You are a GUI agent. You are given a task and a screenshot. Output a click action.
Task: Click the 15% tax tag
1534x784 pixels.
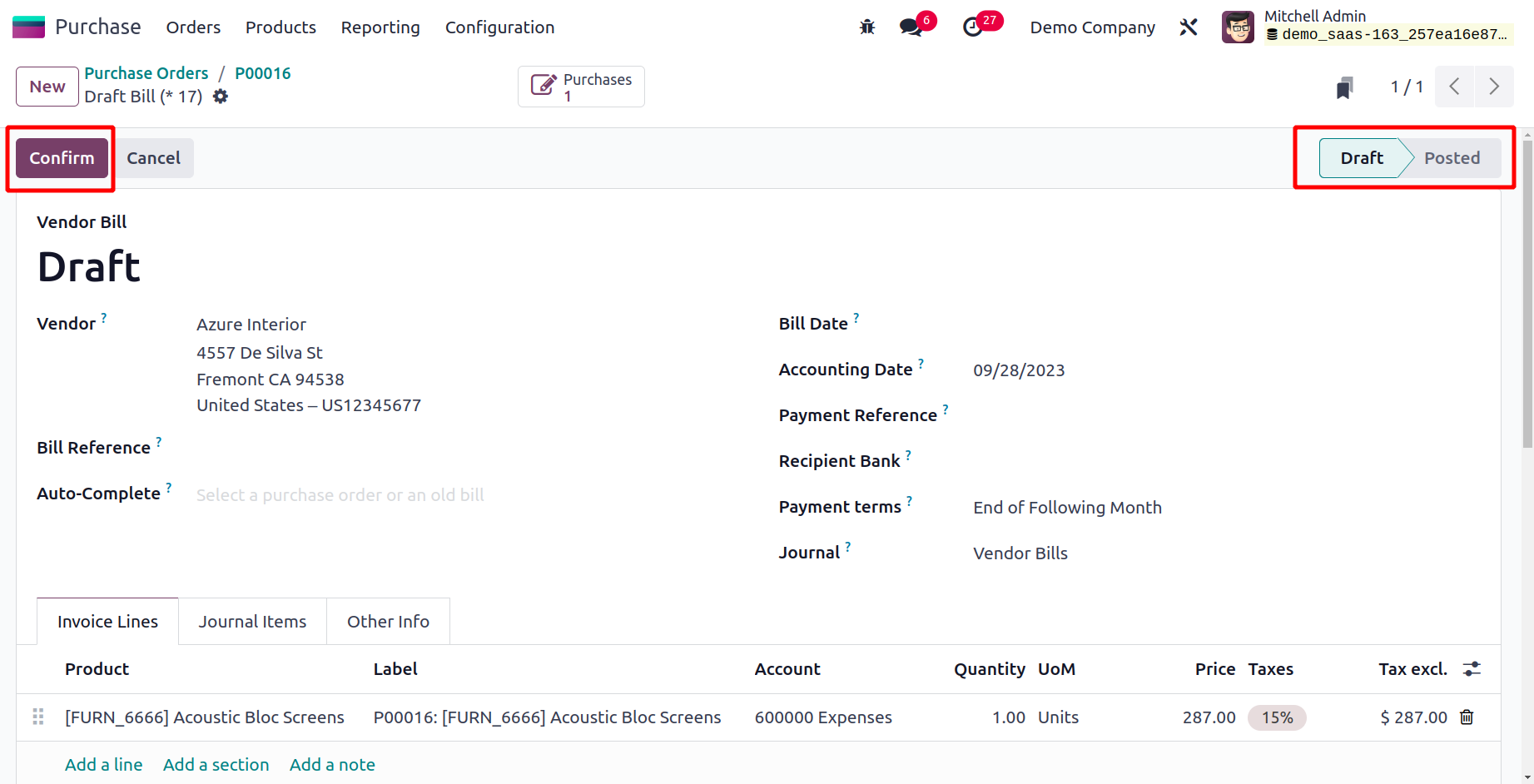pos(1277,717)
